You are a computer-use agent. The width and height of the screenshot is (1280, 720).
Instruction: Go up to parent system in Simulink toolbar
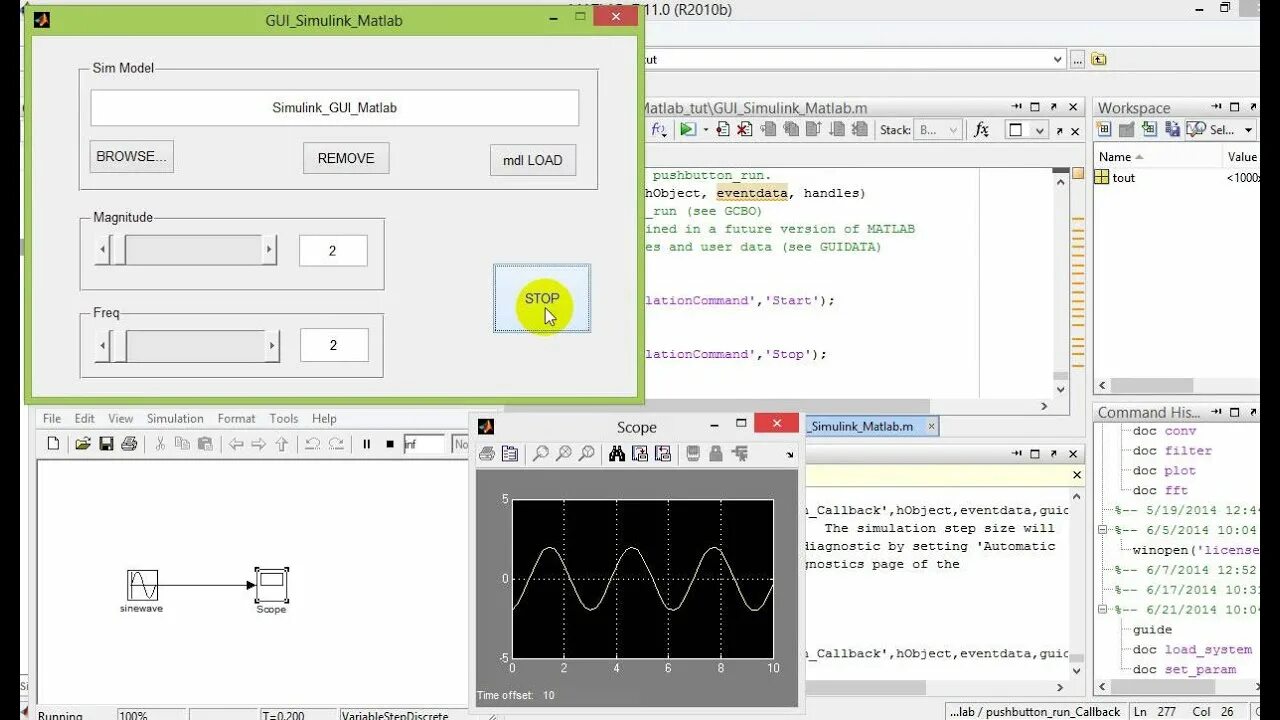click(x=282, y=444)
